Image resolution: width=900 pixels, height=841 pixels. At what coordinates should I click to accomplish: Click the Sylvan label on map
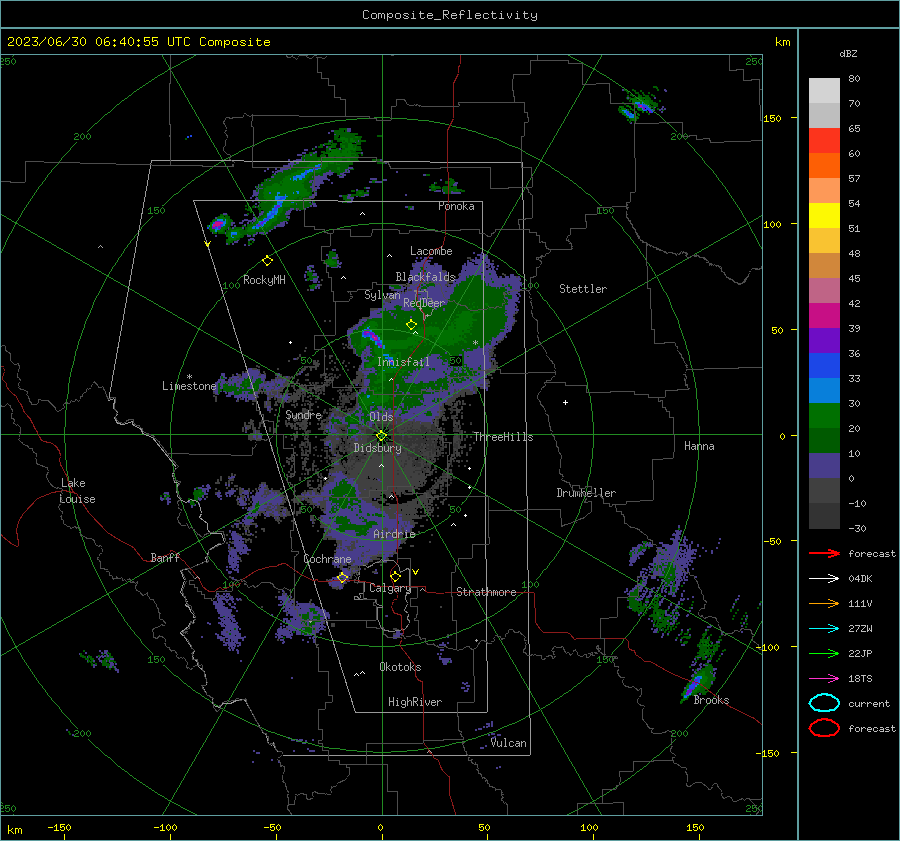pos(382,295)
